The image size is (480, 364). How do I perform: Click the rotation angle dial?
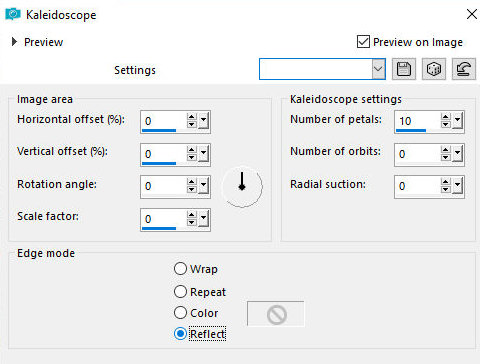click(242, 186)
